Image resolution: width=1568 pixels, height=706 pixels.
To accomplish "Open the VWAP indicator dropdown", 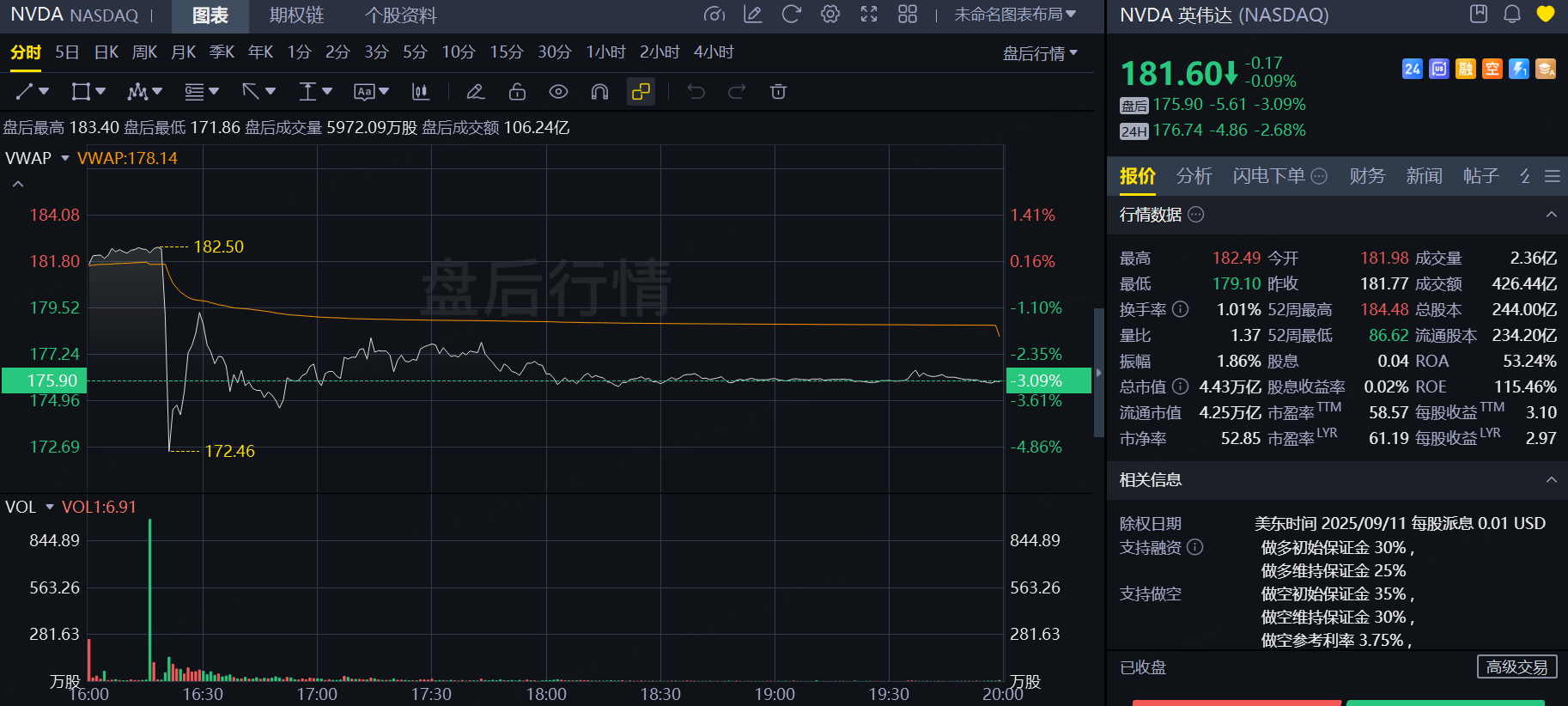I will point(64,158).
